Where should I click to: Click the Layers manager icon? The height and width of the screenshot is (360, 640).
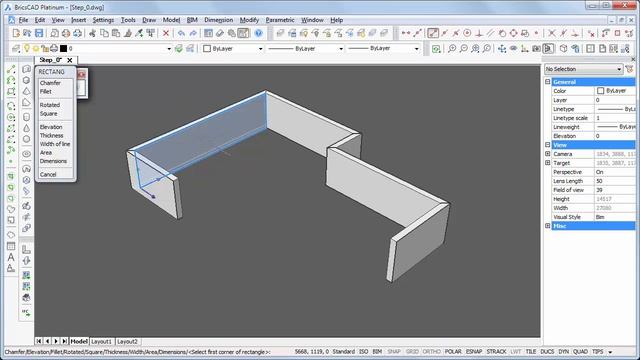coord(16,49)
